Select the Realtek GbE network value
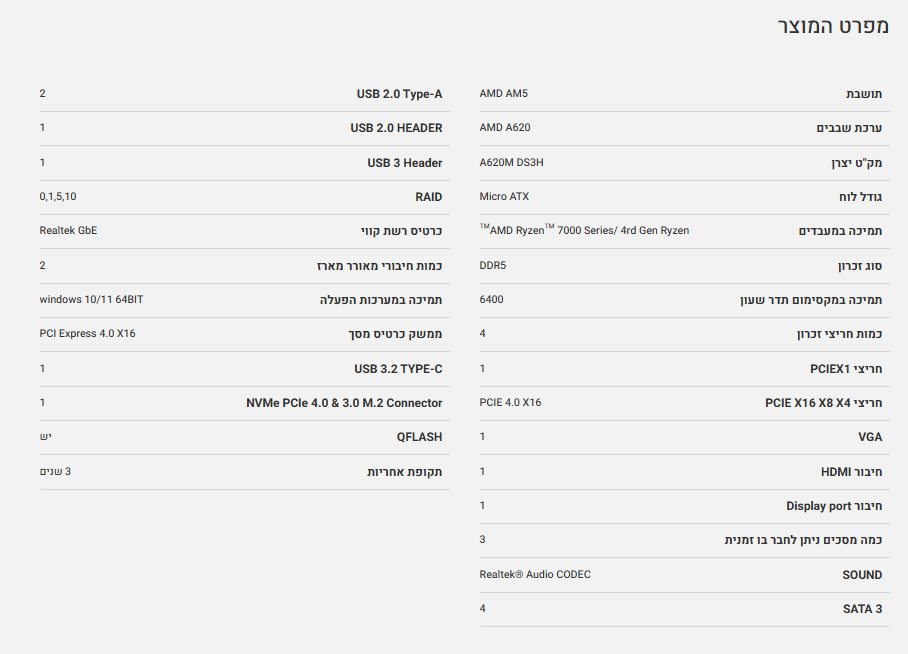 (x=68, y=231)
